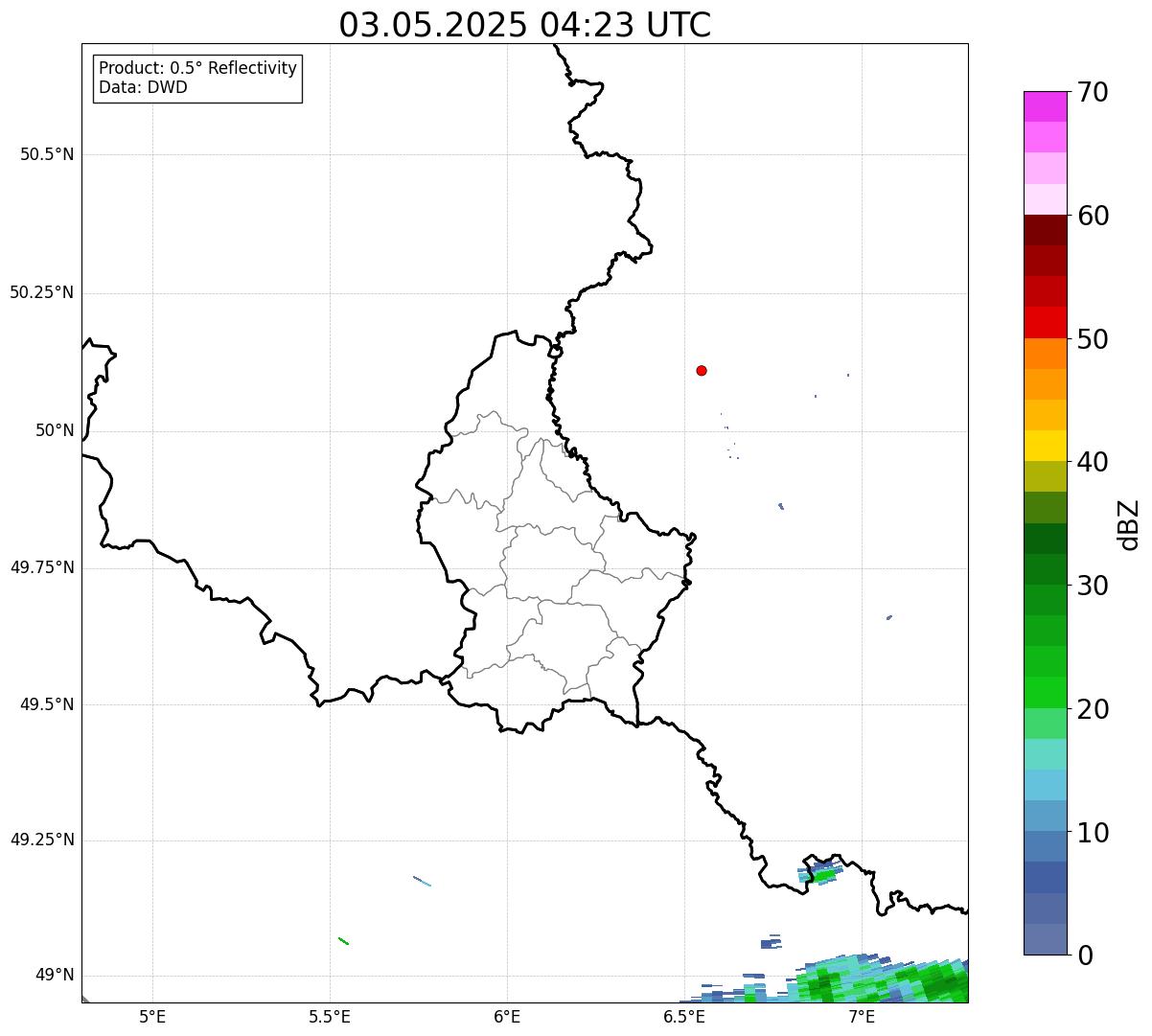Click the "49.25°N" latitude label
The image size is (1152, 1036).
42,840
